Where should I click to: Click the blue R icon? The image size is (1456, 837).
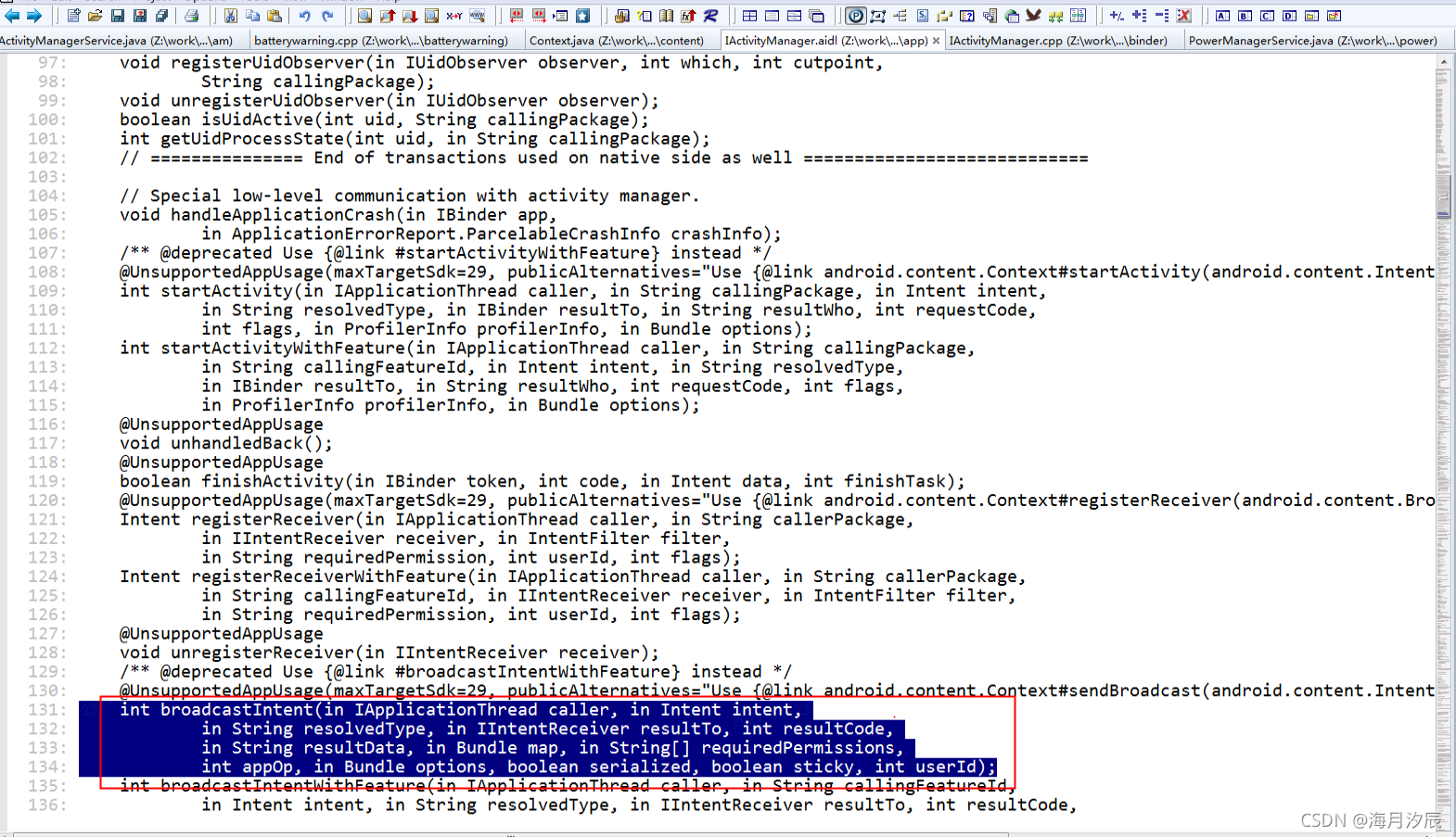click(x=710, y=16)
